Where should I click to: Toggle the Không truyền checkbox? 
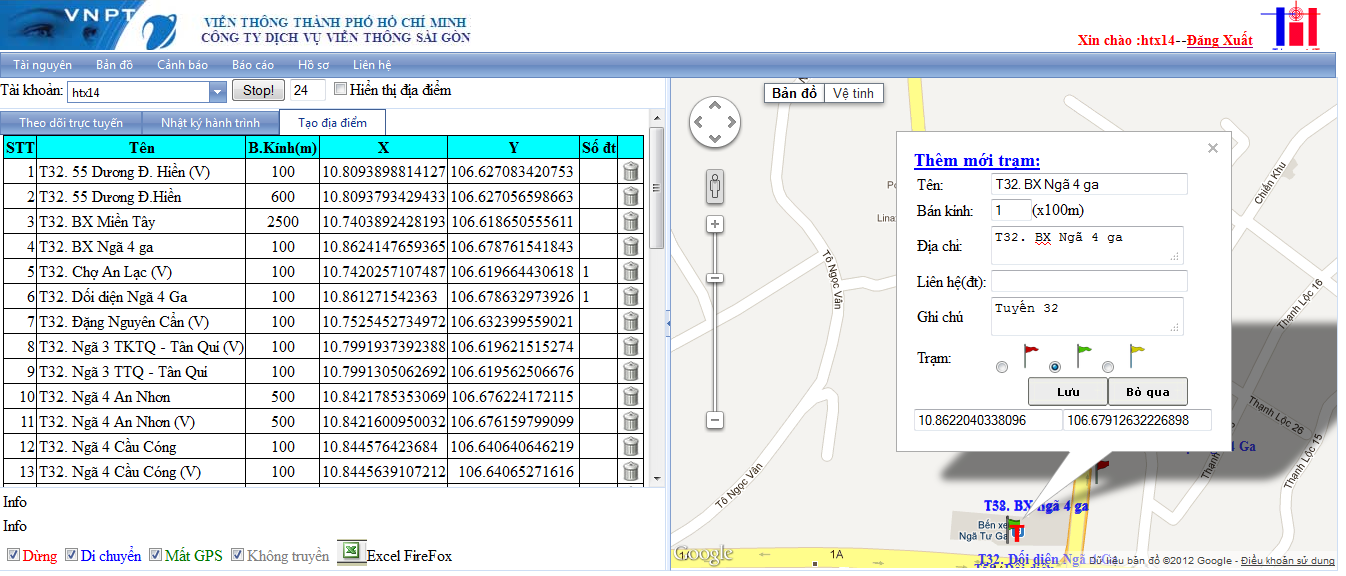coord(238,555)
